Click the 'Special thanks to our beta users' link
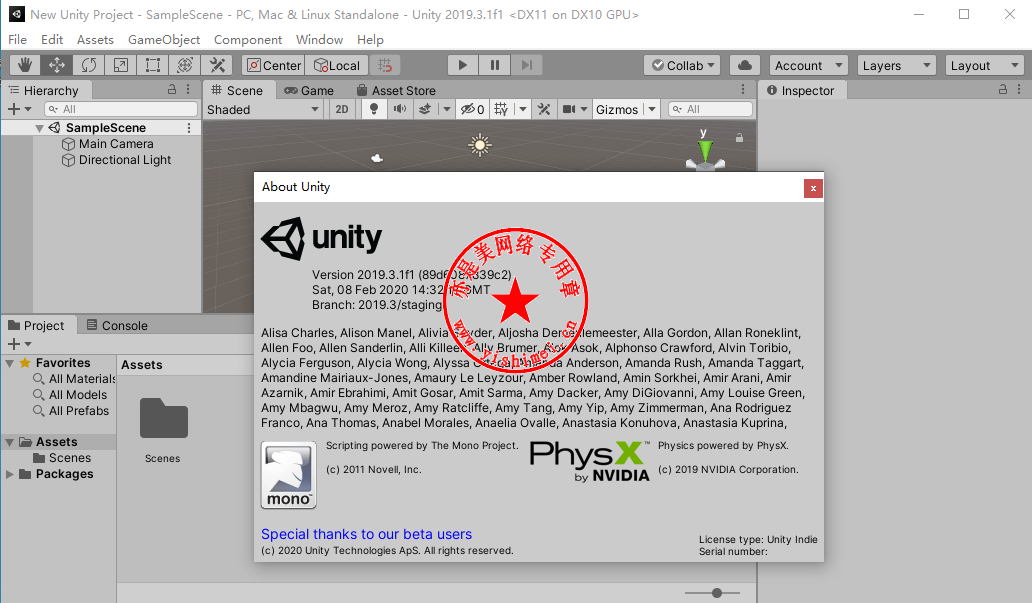The width and height of the screenshot is (1032, 603). (367, 534)
